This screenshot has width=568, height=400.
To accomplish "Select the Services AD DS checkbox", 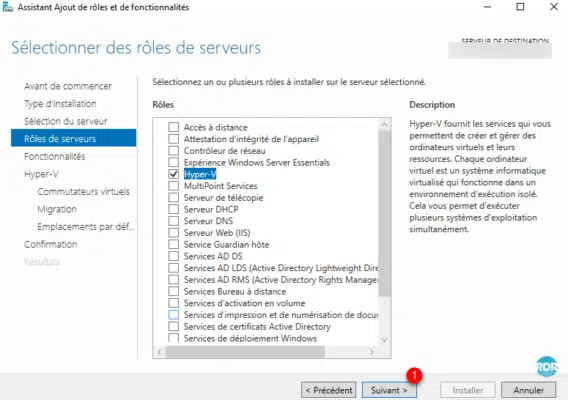I will (x=174, y=256).
